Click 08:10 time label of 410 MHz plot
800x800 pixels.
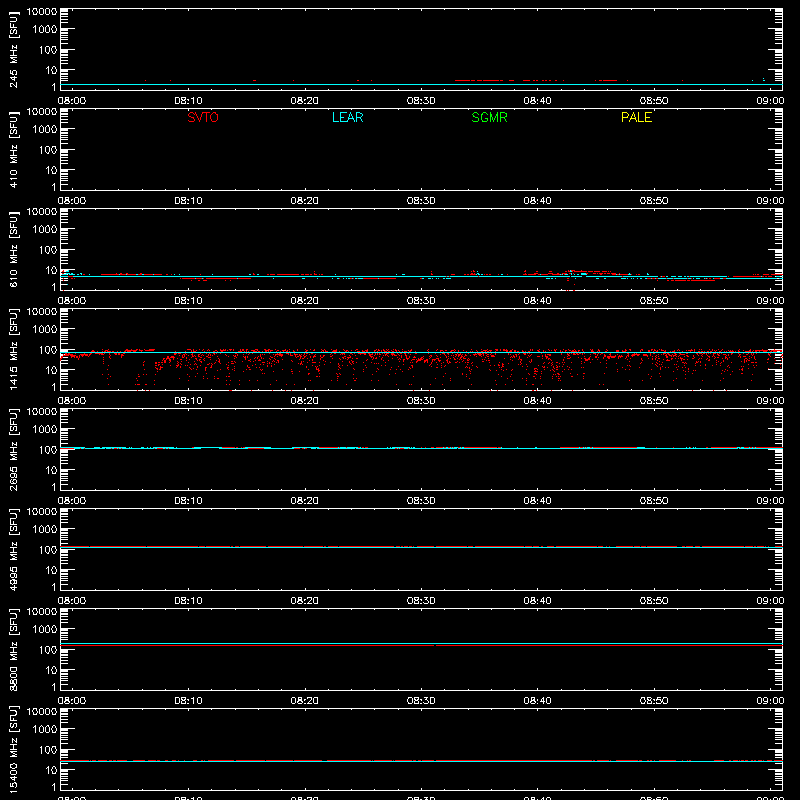(188, 201)
